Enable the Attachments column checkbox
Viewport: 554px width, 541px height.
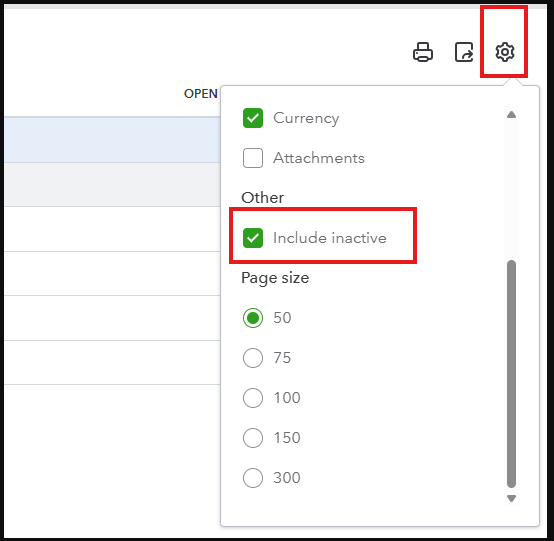point(253,158)
